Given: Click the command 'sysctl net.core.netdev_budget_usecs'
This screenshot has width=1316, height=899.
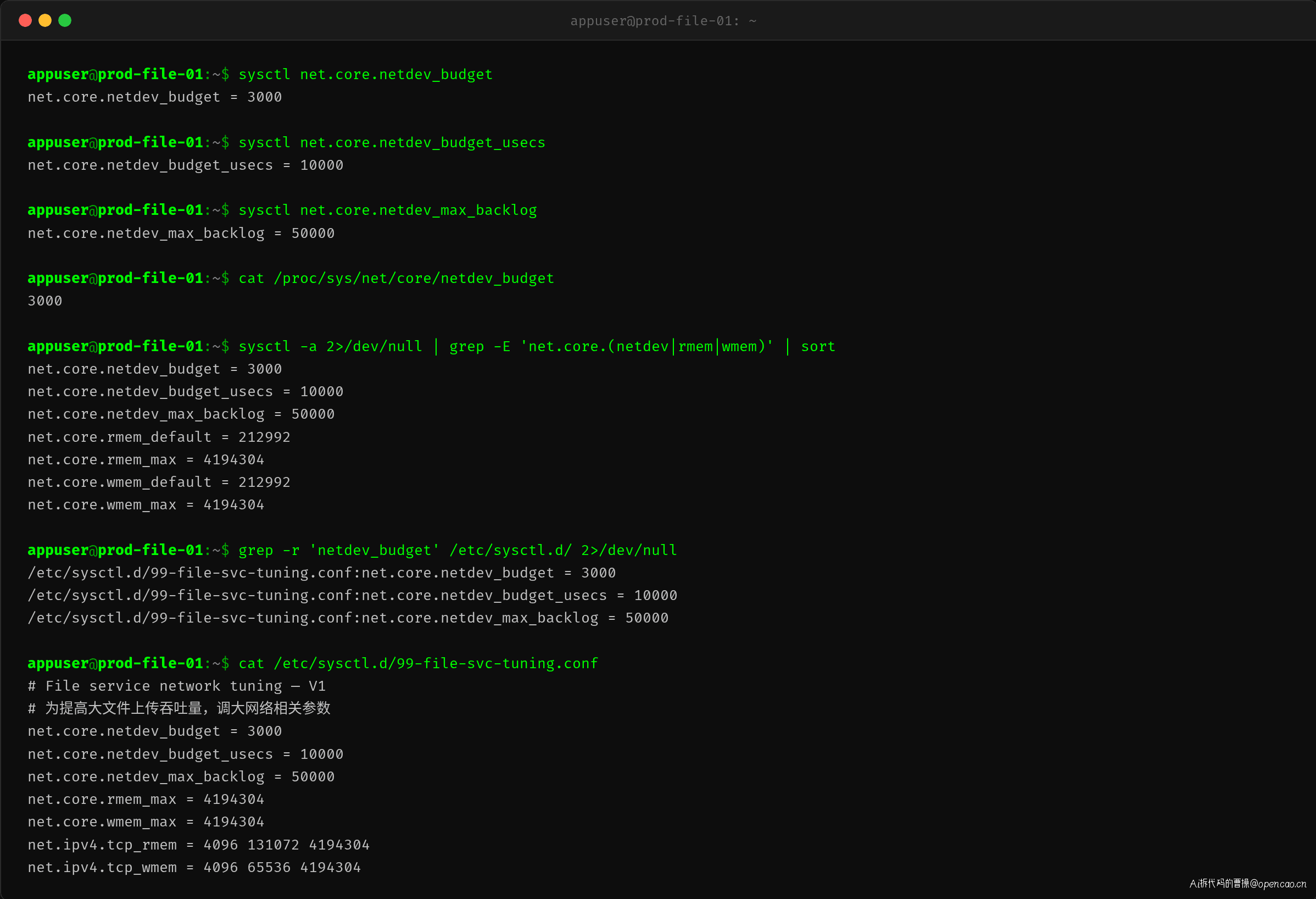Looking at the screenshot, I should [x=392, y=142].
